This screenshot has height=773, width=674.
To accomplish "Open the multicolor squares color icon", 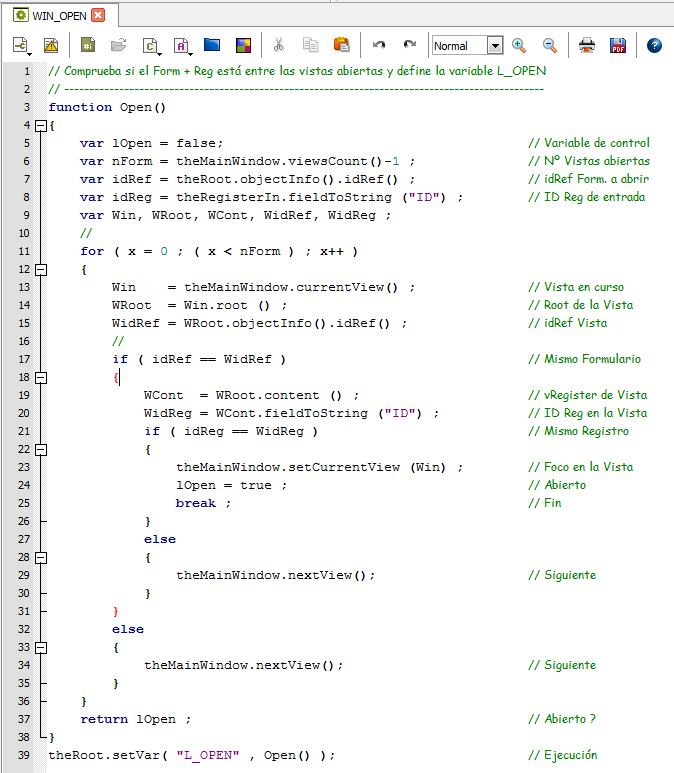I will (x=244, y=45).
